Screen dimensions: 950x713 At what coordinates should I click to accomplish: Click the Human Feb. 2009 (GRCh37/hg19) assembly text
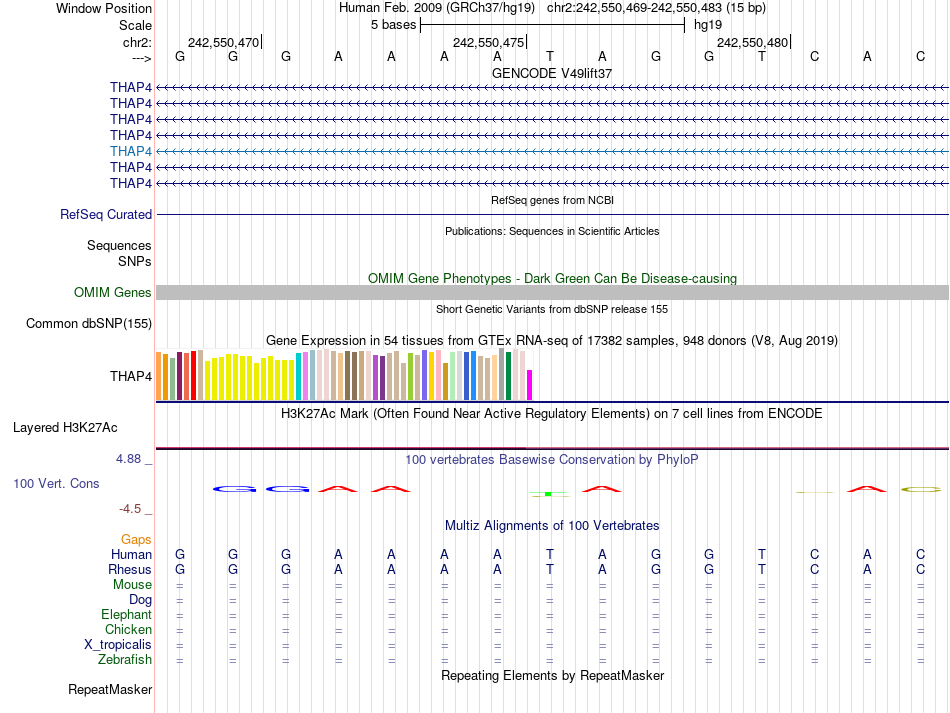coord(437,8)
